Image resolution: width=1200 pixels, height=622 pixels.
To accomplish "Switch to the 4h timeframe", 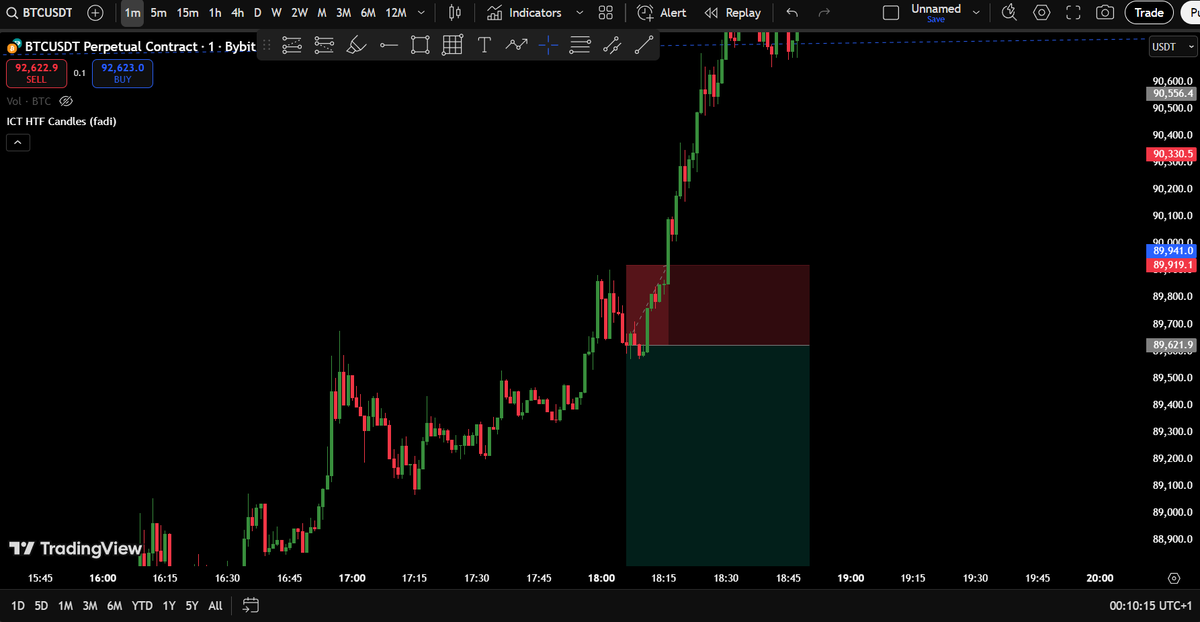I will [x=237, y=13].
